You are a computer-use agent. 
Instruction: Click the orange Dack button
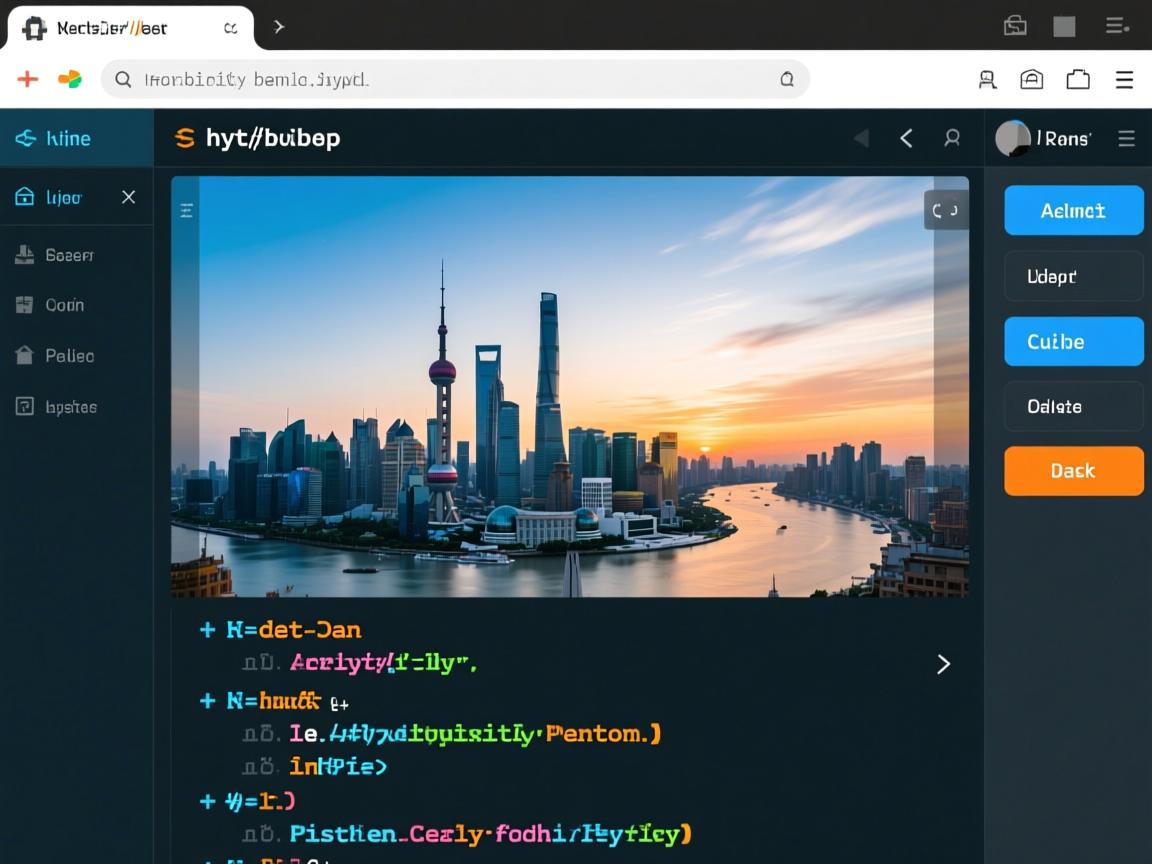point(1073,471)
